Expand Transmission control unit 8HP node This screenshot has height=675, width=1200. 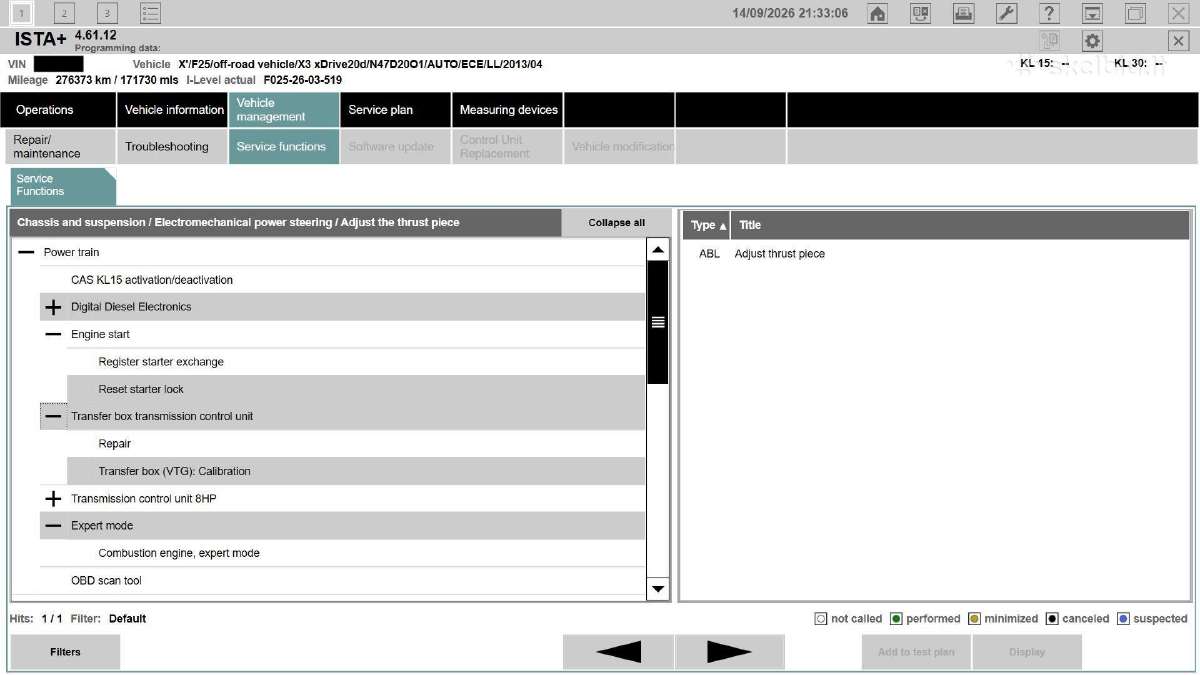(53, 498)
